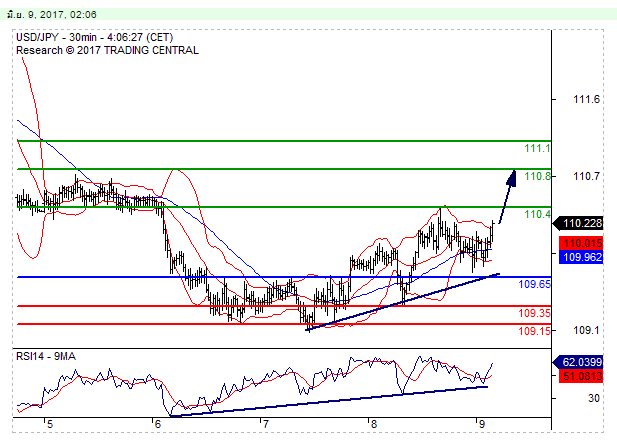This screenshot has width=617, height=446.
Task: Click the blue 109.65 pivot label
Action: (534, 284)
